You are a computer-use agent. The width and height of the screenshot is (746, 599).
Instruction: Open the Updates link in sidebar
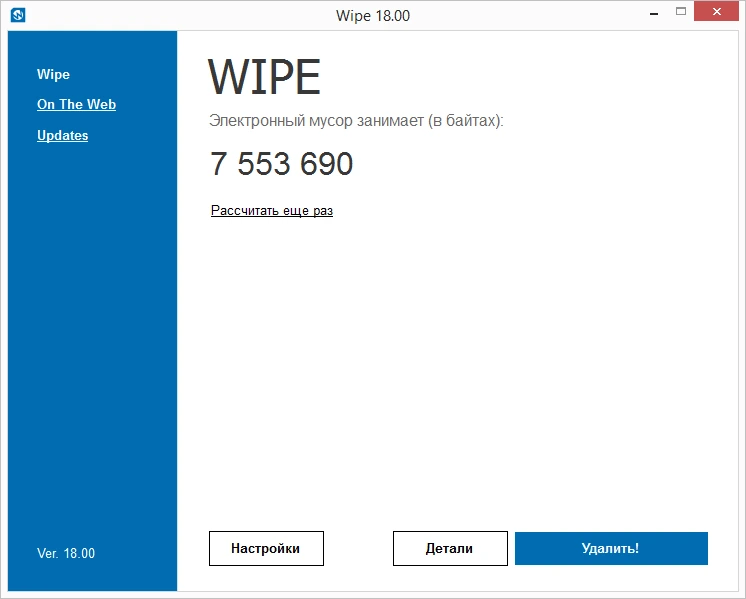point(62,135)
